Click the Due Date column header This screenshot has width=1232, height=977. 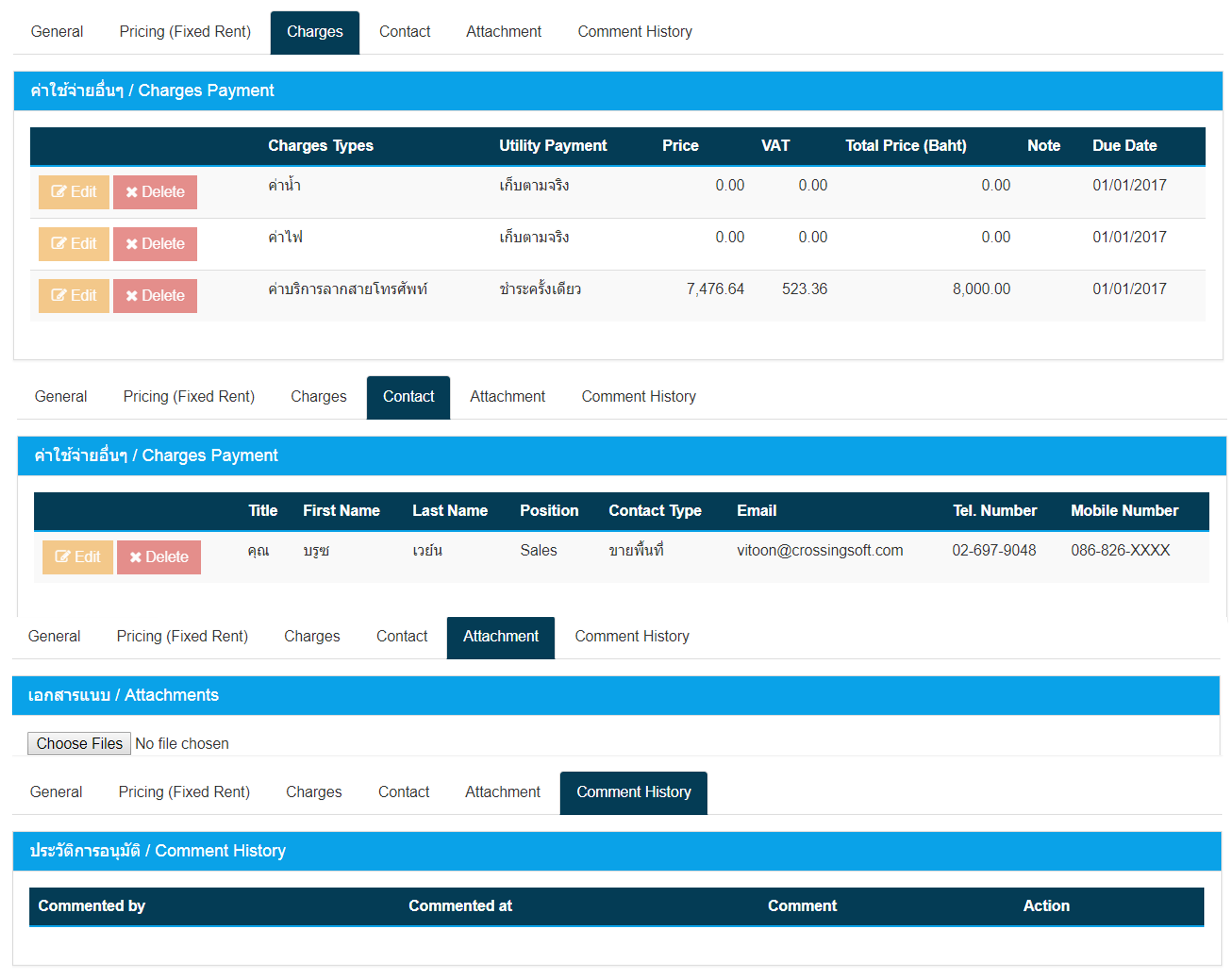[x=1125, y=146]
